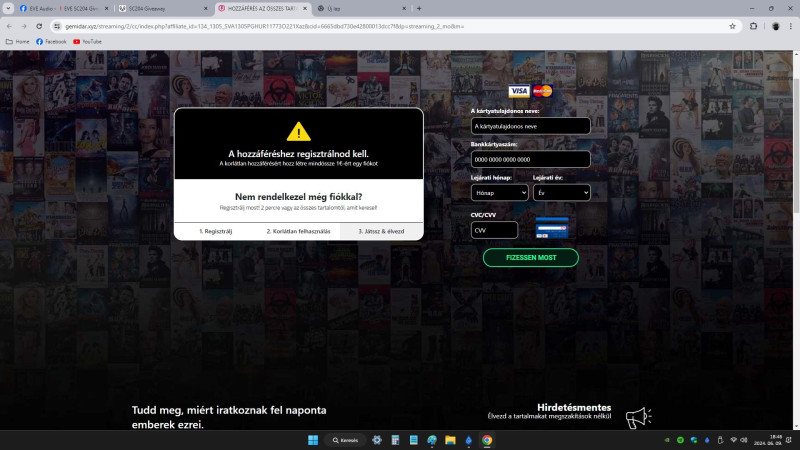Select the HOZZÁFÉRÉS AZ ÖSSZES TARTALOMHOZ tab
800x450 pixels.
(263, 8)
